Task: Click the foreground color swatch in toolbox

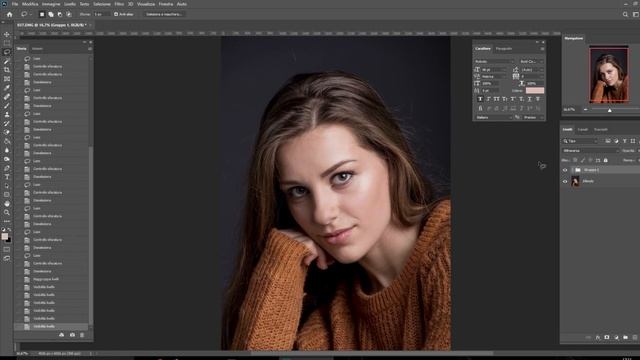Action: coord(4,236)
